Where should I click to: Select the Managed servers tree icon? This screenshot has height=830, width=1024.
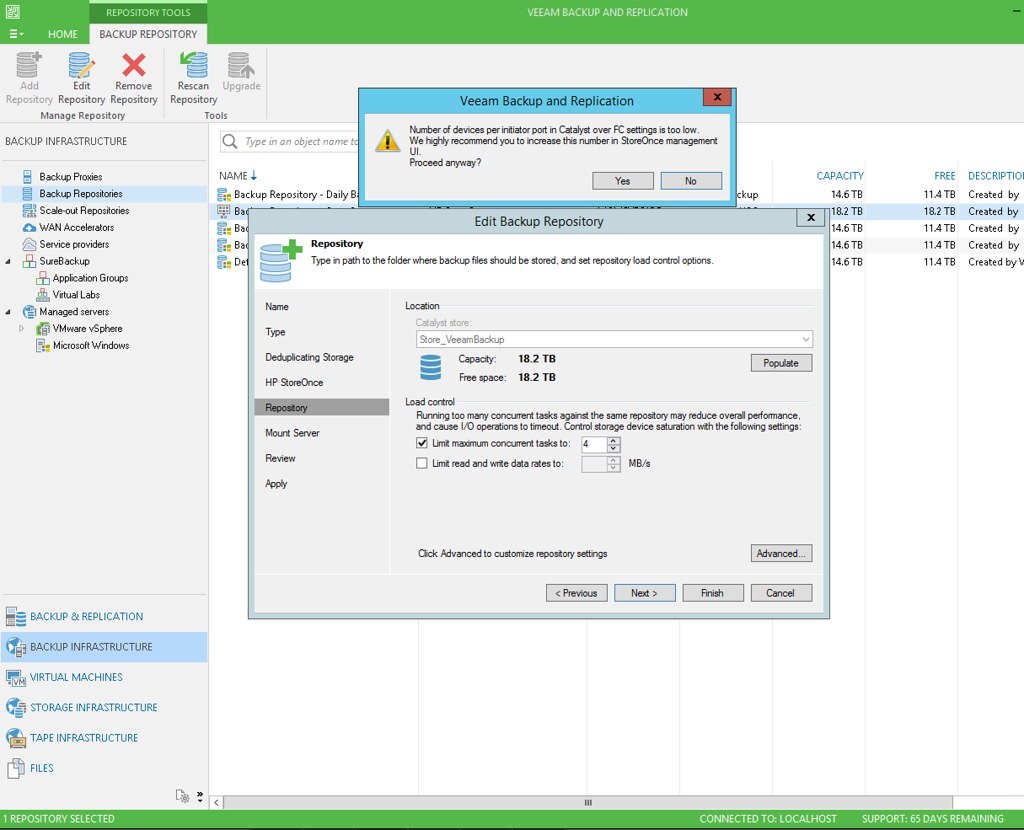click(29, 311)
